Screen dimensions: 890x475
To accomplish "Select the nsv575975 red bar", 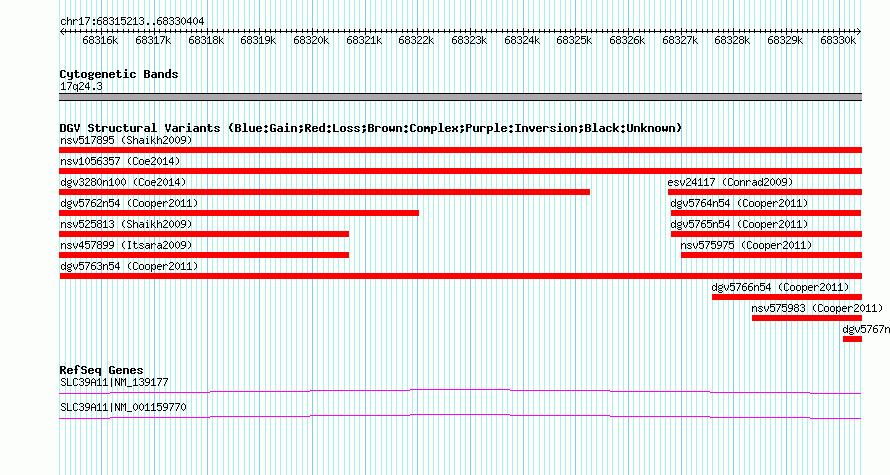I will click(771, 255).
